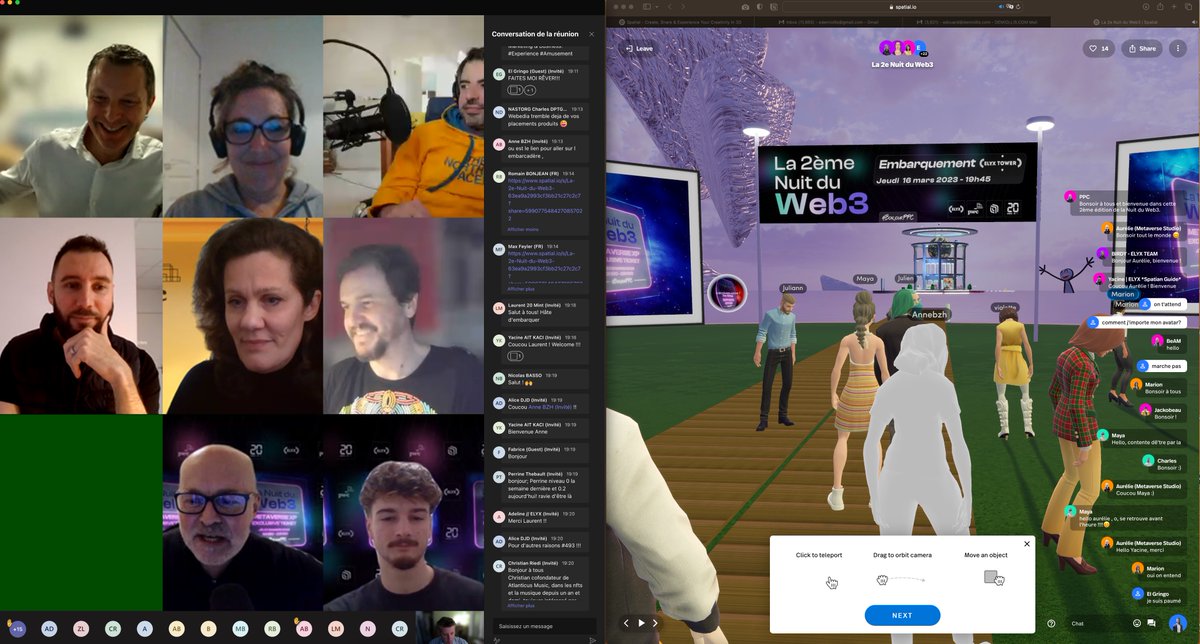1200x644 pixels.
Task: Click 'comment j'importe mon avatar?' chat message
Action: pos(1138,322)
